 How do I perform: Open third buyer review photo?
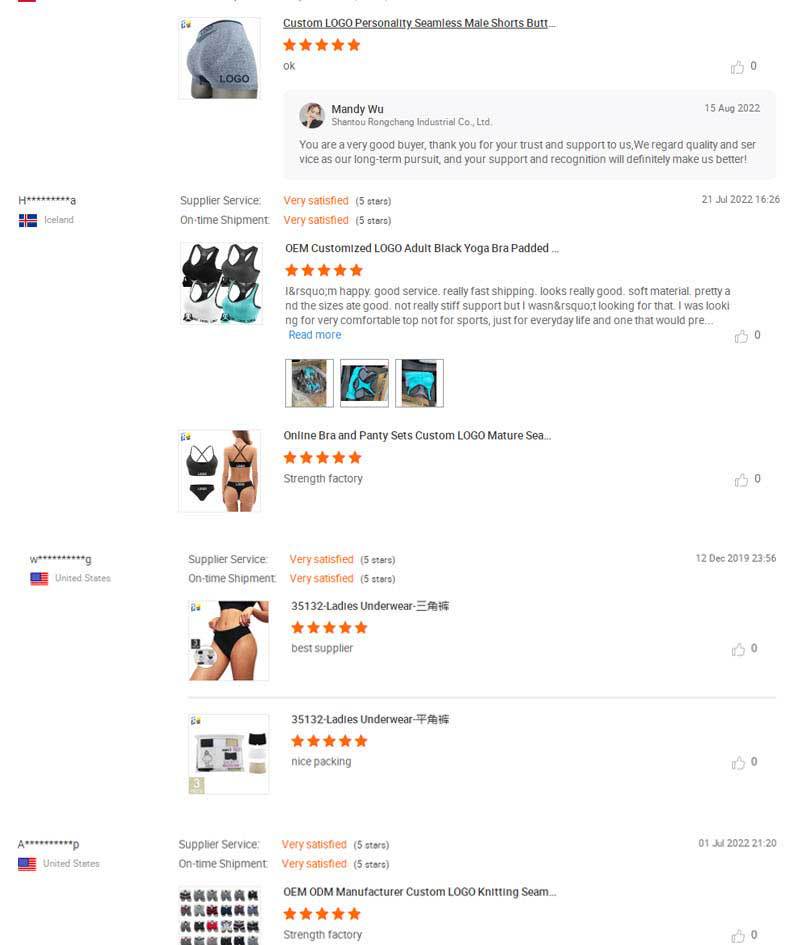(x=419, y=383)
